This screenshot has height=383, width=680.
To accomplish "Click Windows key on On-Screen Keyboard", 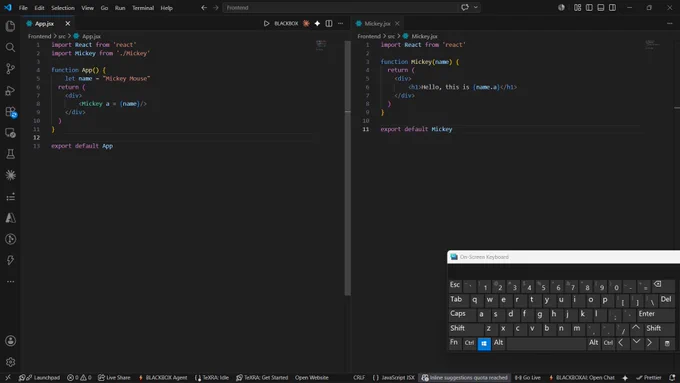I will [x=484, y=344].
